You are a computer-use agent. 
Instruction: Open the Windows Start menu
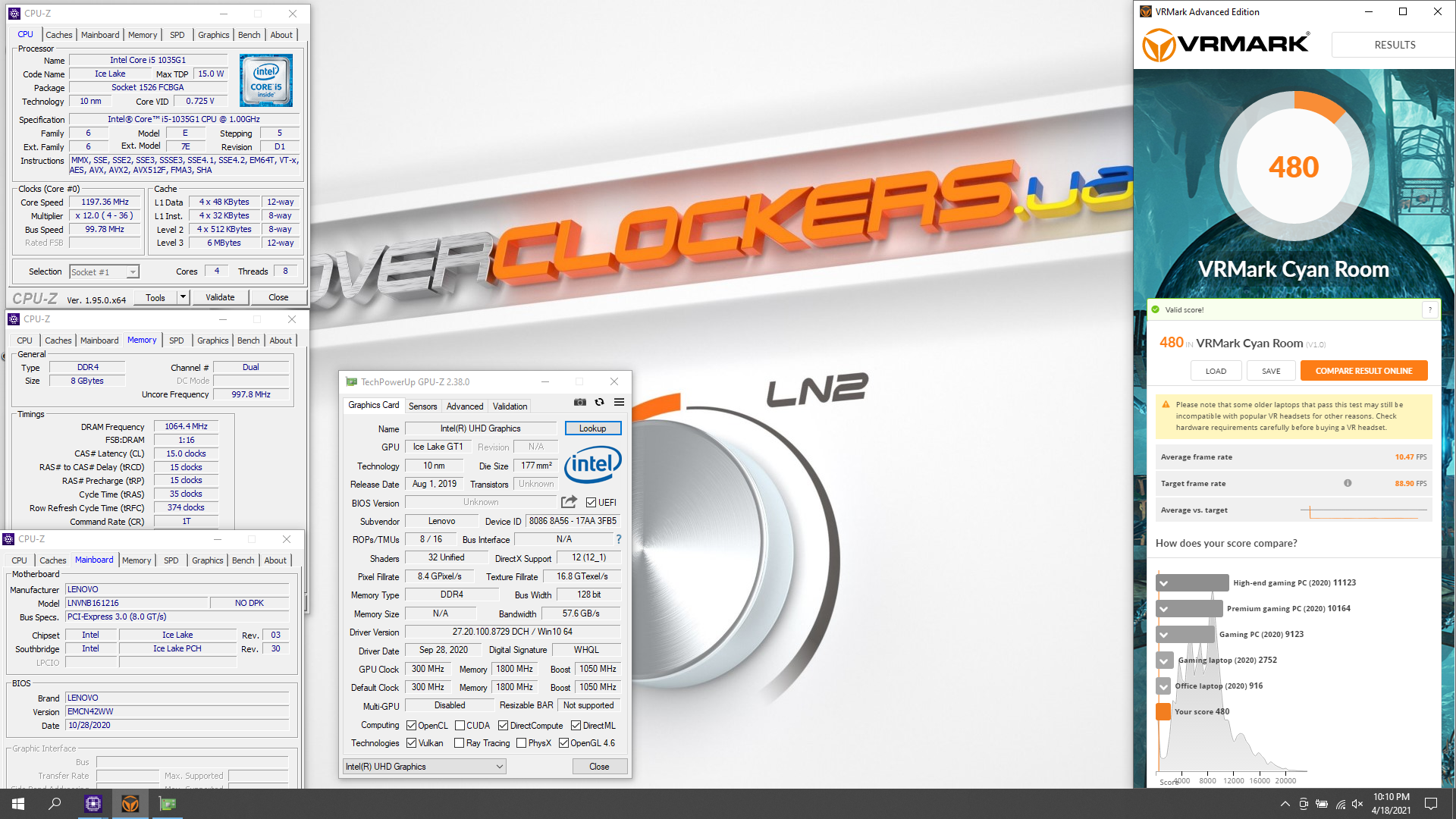click(x=18, y=804)
